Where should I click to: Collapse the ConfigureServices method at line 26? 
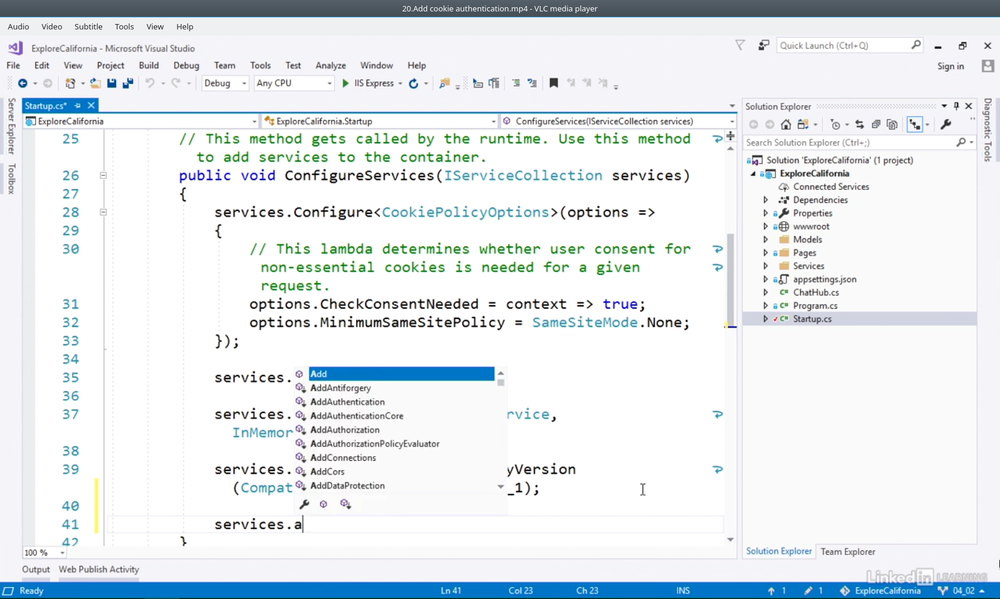pos(103,175)
